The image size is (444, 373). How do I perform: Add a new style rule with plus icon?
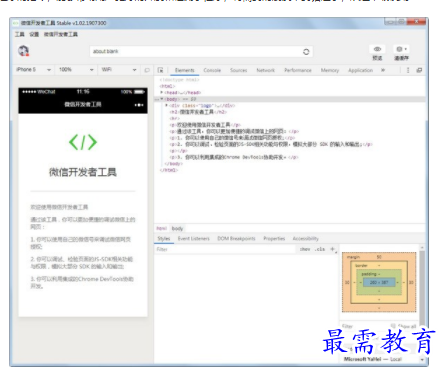332,249
